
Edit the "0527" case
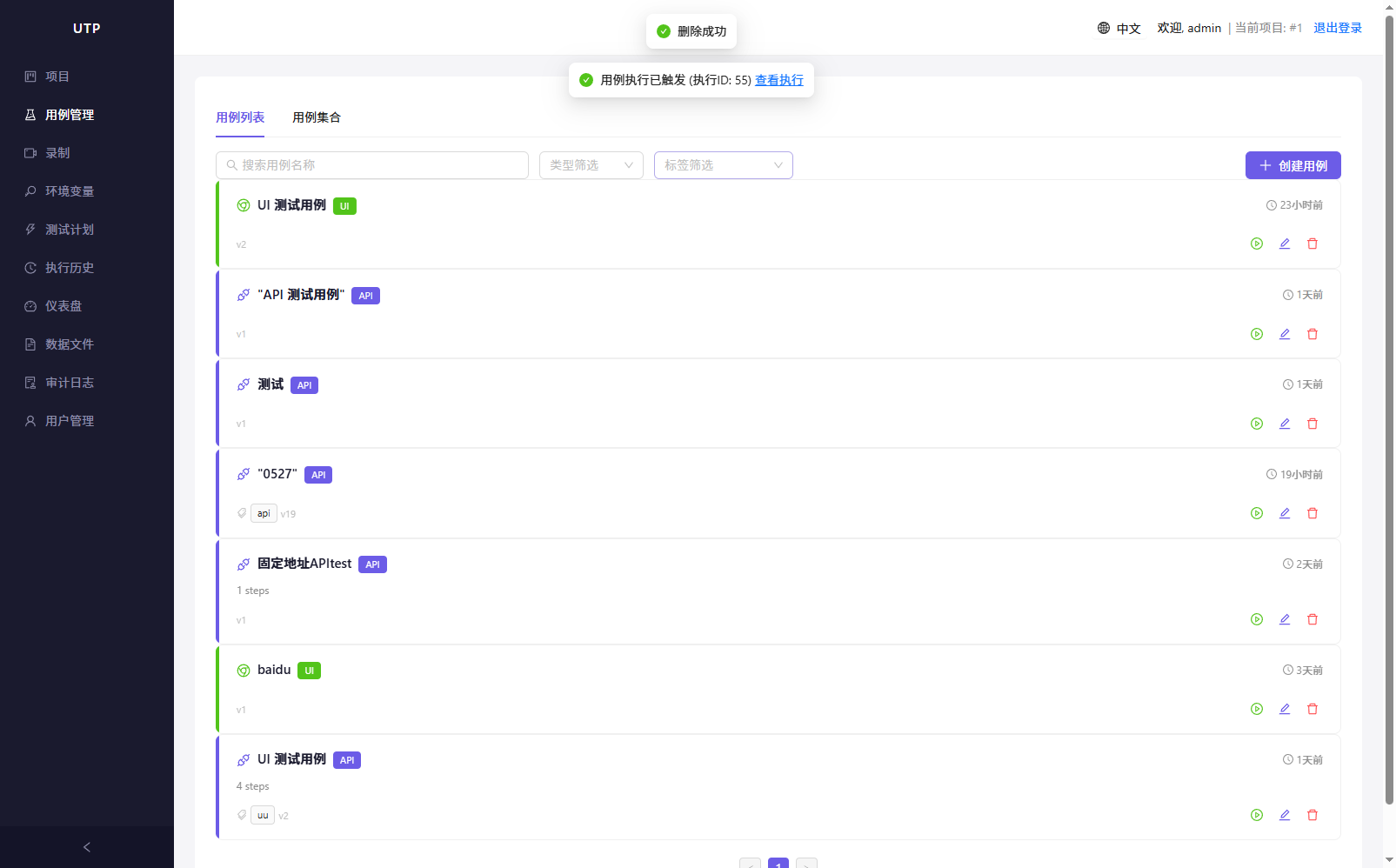pyautogui.click(x=1285, y=513)
